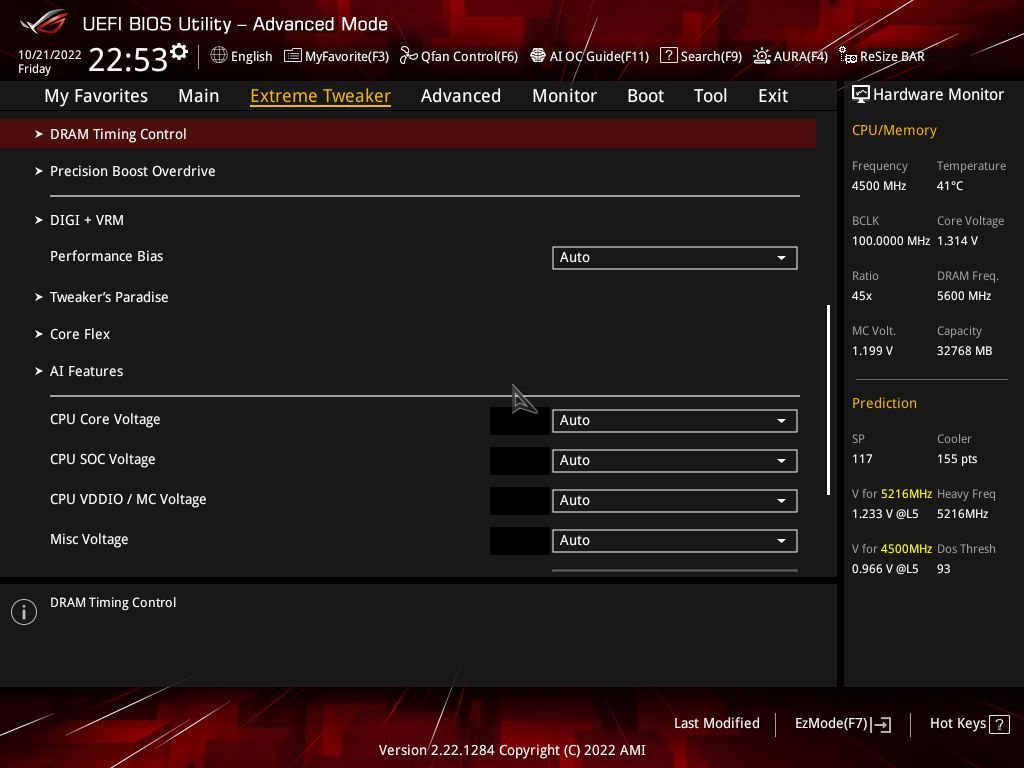Click the ReSize BAR label
The height and width of the screenshot is (768, 1024).
click(x=892, y=57)
